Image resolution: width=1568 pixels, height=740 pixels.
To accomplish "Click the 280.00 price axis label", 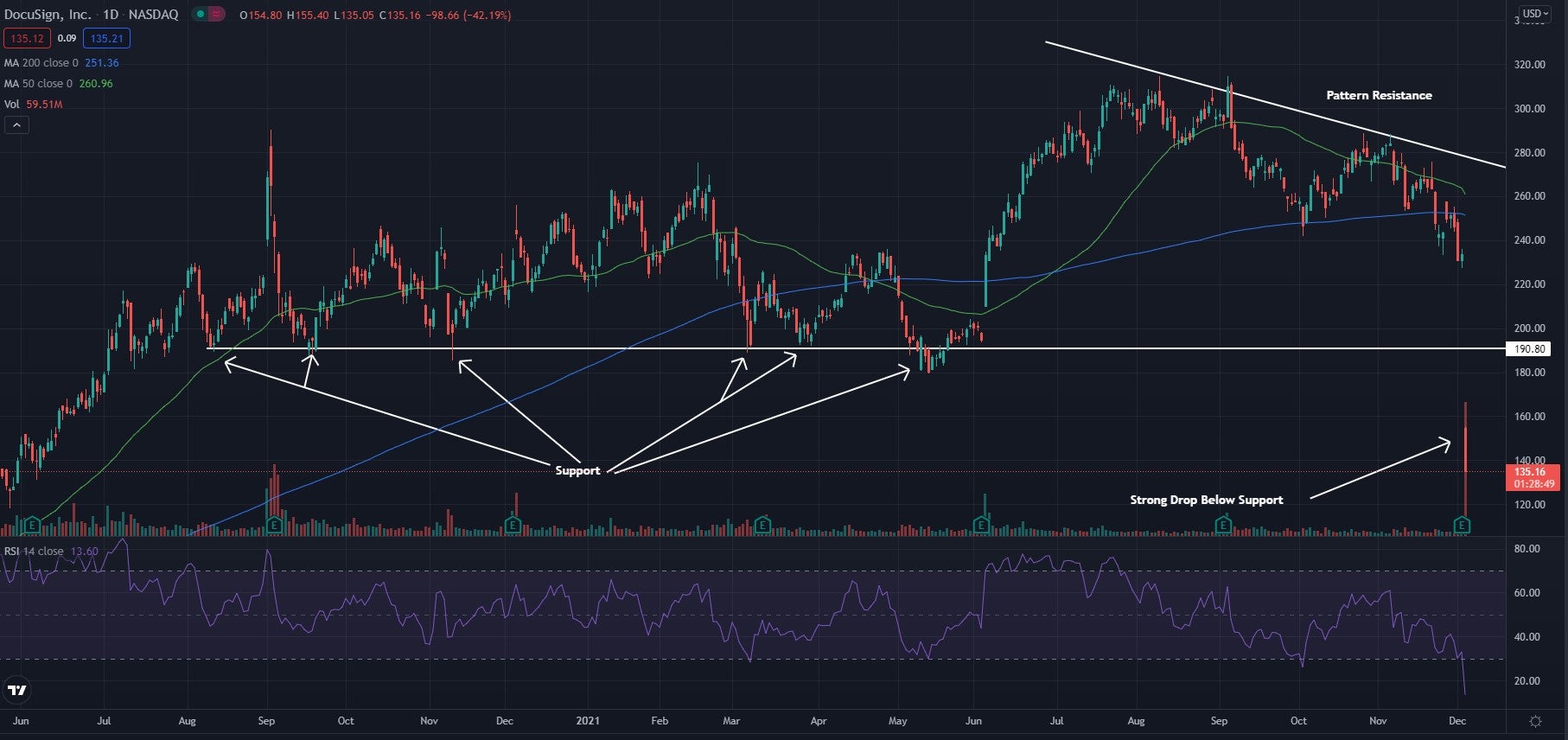I will 1529,153.
